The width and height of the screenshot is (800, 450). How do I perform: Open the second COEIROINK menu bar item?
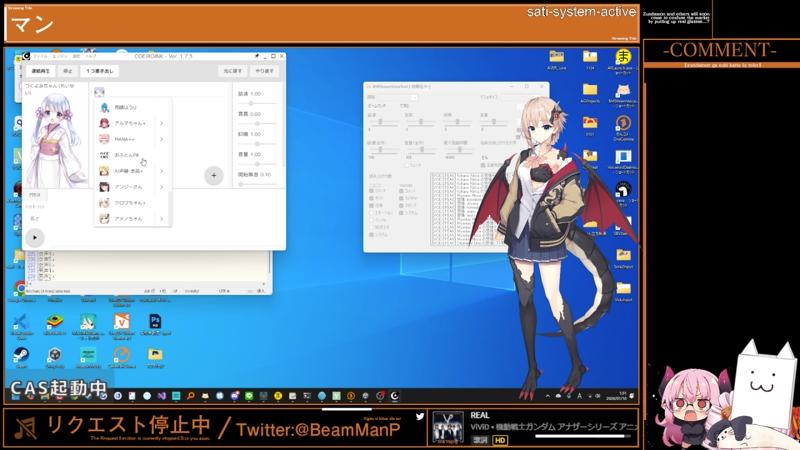coord(60,56)
